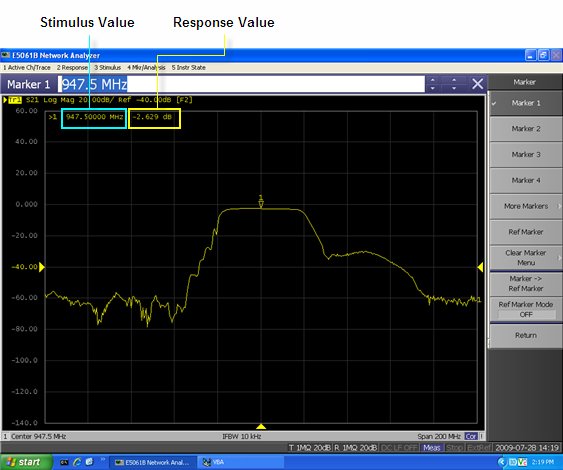
Task: Click the Marker 1 frequency entry field
Action: tap(241, 84)
